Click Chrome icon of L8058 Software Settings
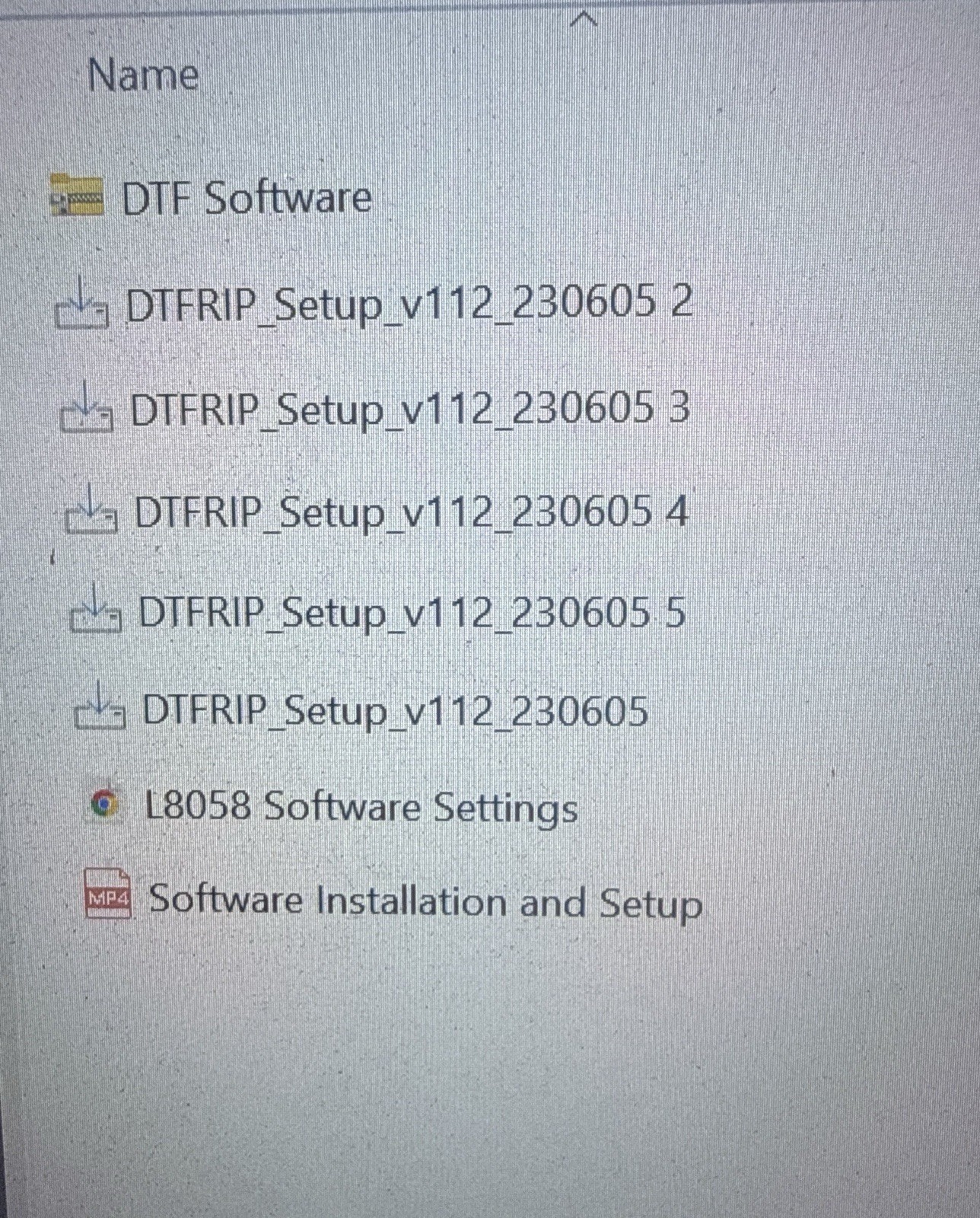Image resolution: width=980 pixels, height=1218 pixels. tap(105, 805)
